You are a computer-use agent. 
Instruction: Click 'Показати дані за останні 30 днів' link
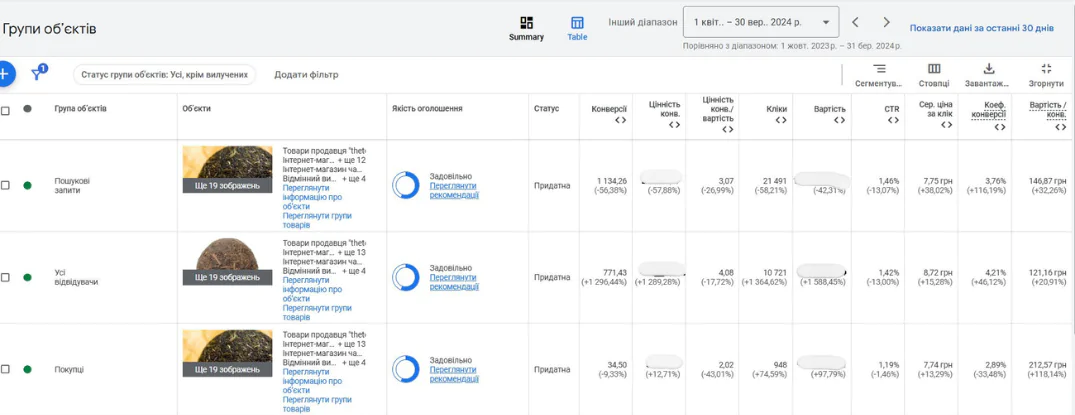pos(981,28)
